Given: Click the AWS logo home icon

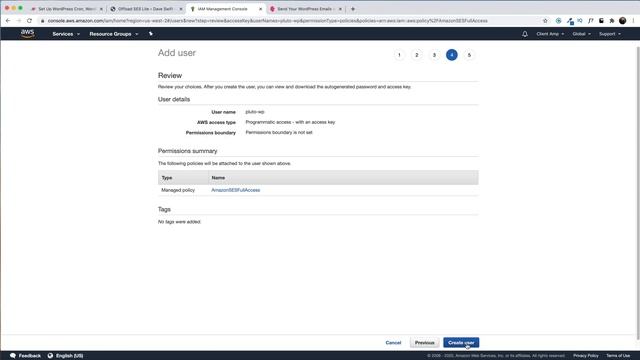Looking at the screenshot, I should 27,33.
